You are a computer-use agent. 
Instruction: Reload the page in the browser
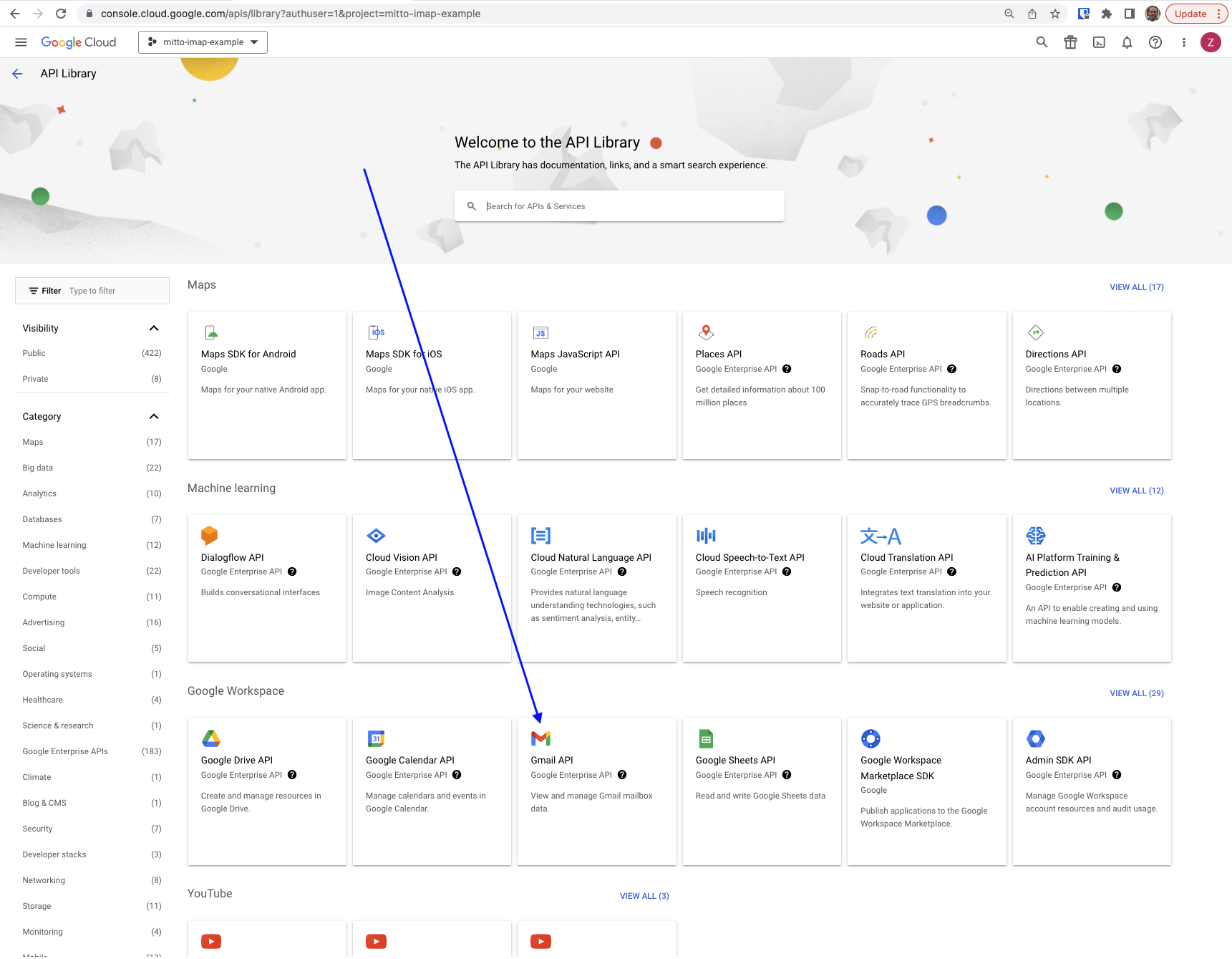click(61, 14)
